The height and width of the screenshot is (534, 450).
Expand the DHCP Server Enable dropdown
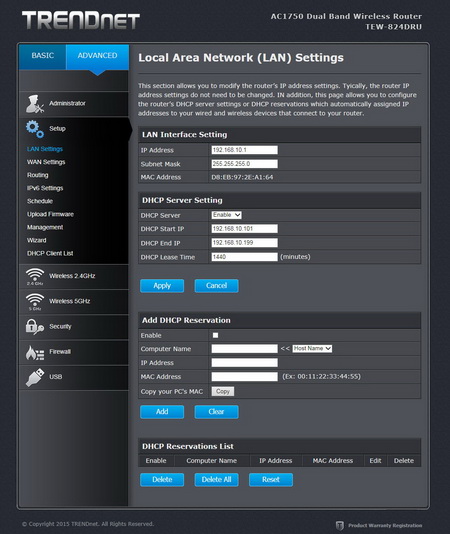[x=227, y=215]
